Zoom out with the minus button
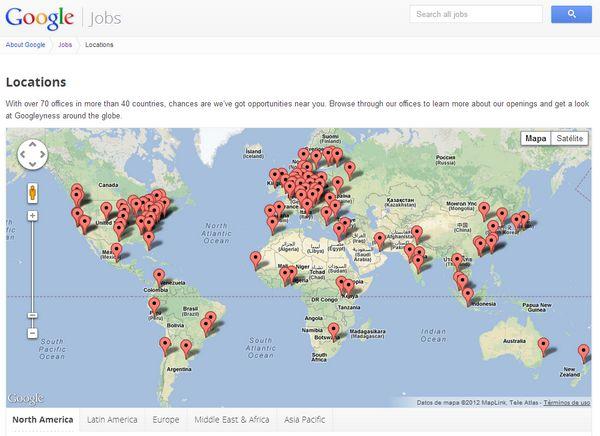 (x=33, y=333)
